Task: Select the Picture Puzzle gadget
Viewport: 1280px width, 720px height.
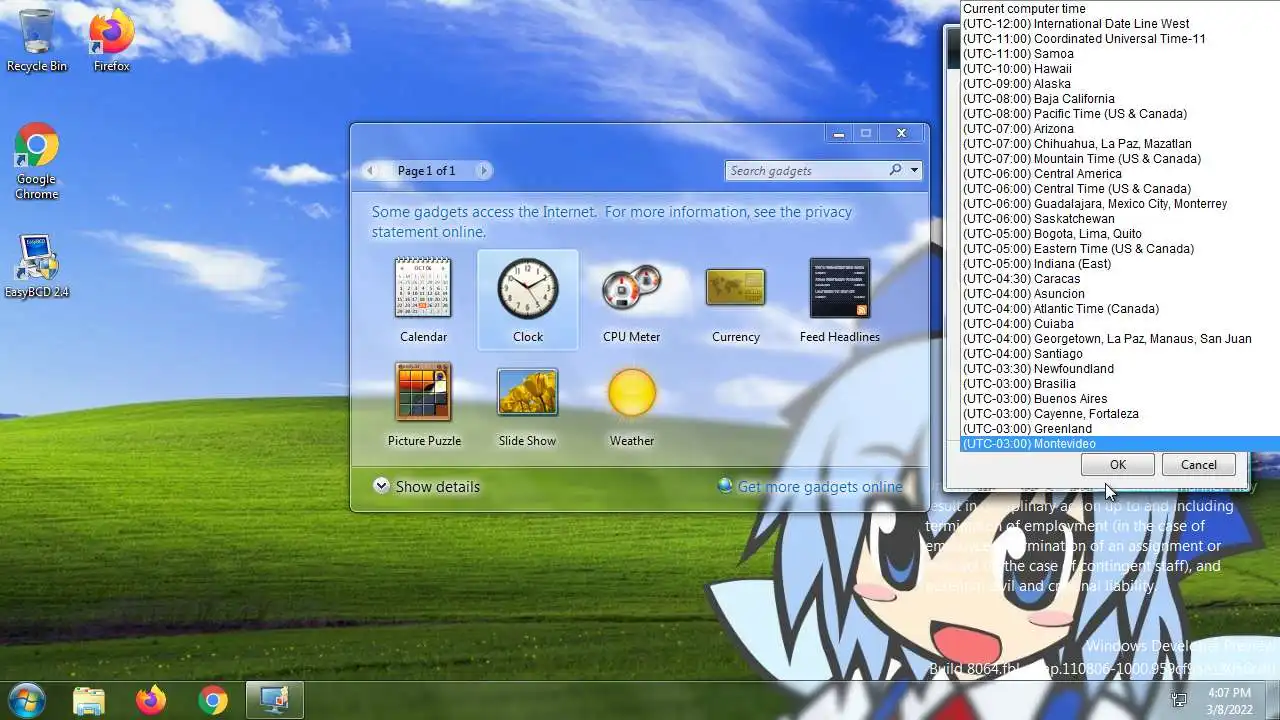Action: coord(423,404)
